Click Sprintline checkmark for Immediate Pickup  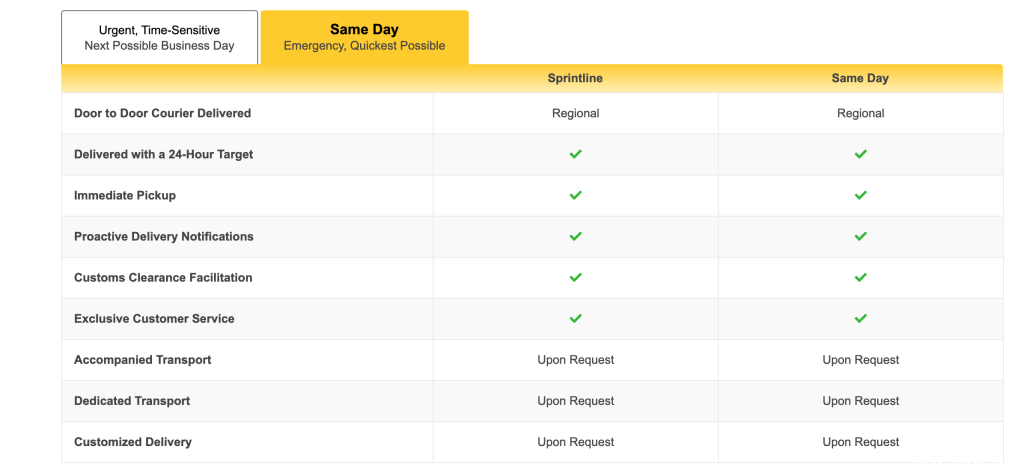point(576,196)
